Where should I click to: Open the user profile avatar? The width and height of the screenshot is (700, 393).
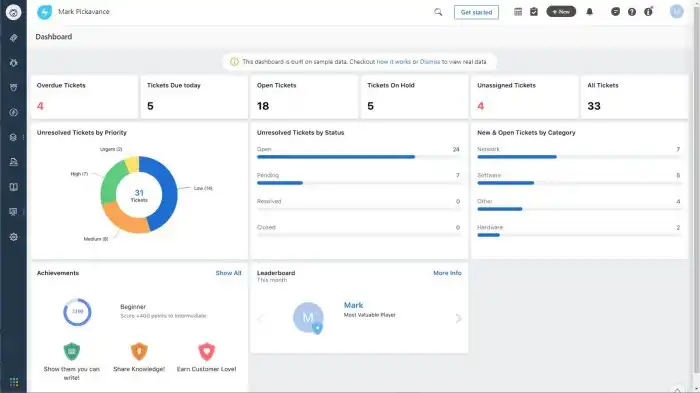(676, 12)
